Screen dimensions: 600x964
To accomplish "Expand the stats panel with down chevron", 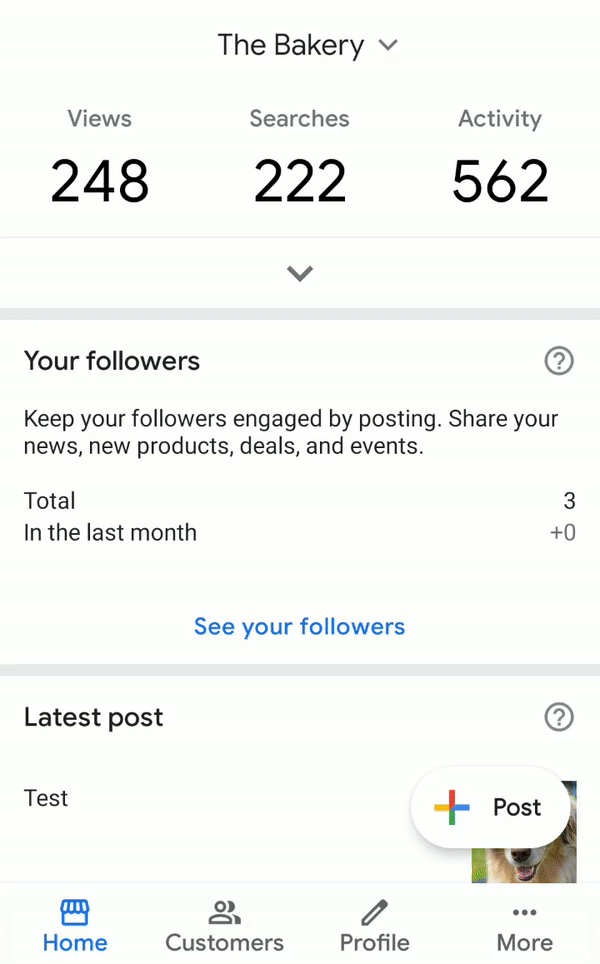I will click(x=300, y=273).
